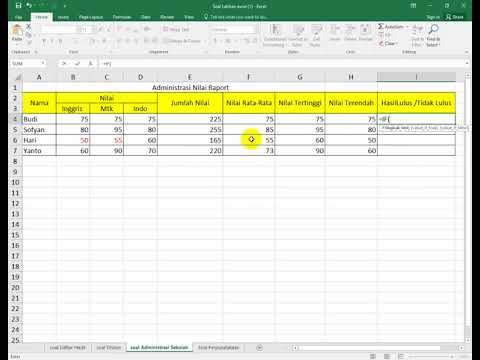Switch to Page Layout view in status bar
Image resolution: width=480 pixels, height=360 pixels.
[x=387, y=357]
